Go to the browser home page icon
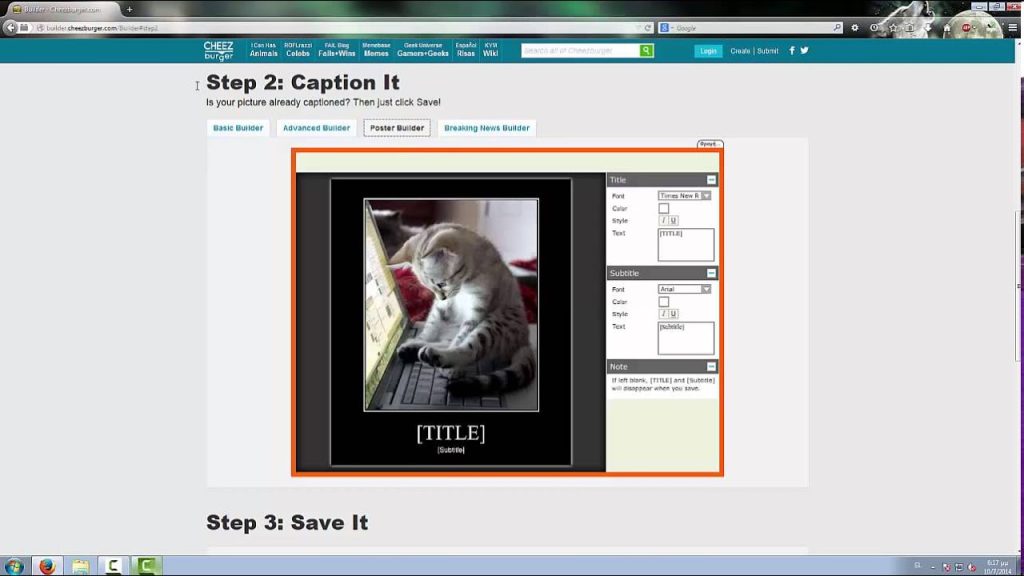This screenshot has width=1024, height=576. (947, 28)
